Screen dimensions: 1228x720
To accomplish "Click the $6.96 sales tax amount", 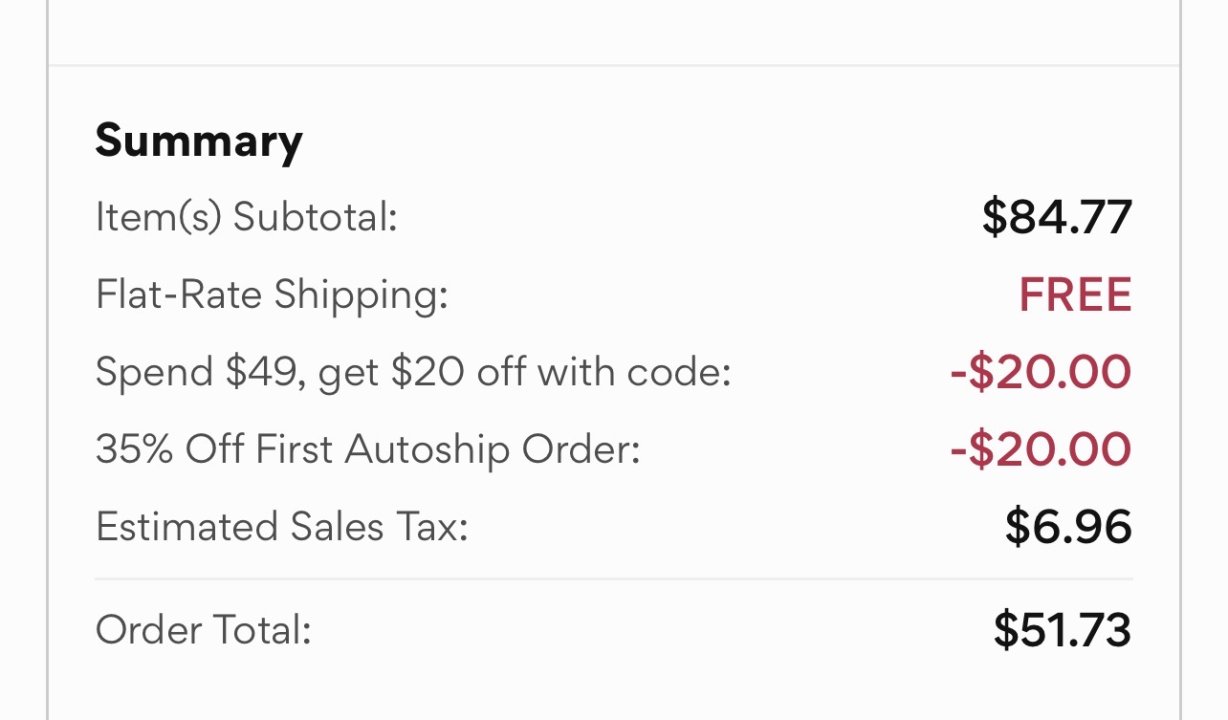I will (1067, 527).
